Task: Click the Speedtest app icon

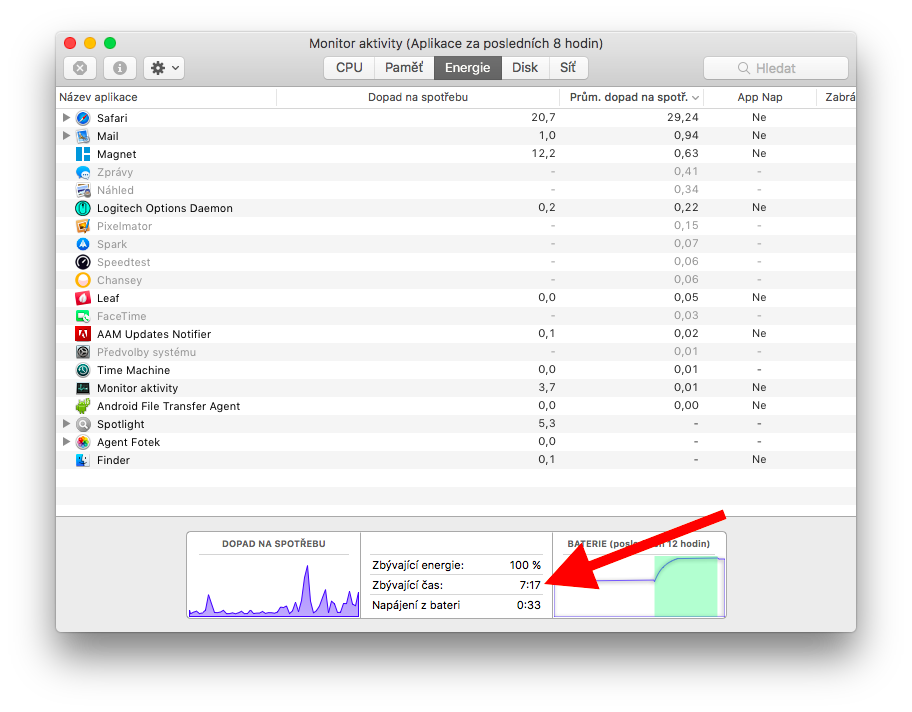Action: coord(83,262)
